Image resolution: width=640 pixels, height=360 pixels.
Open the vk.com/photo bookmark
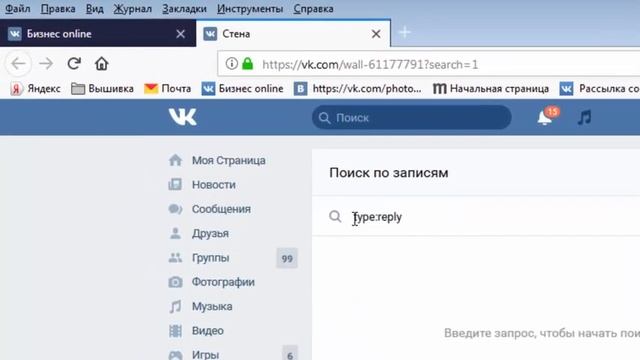[358, 89]
